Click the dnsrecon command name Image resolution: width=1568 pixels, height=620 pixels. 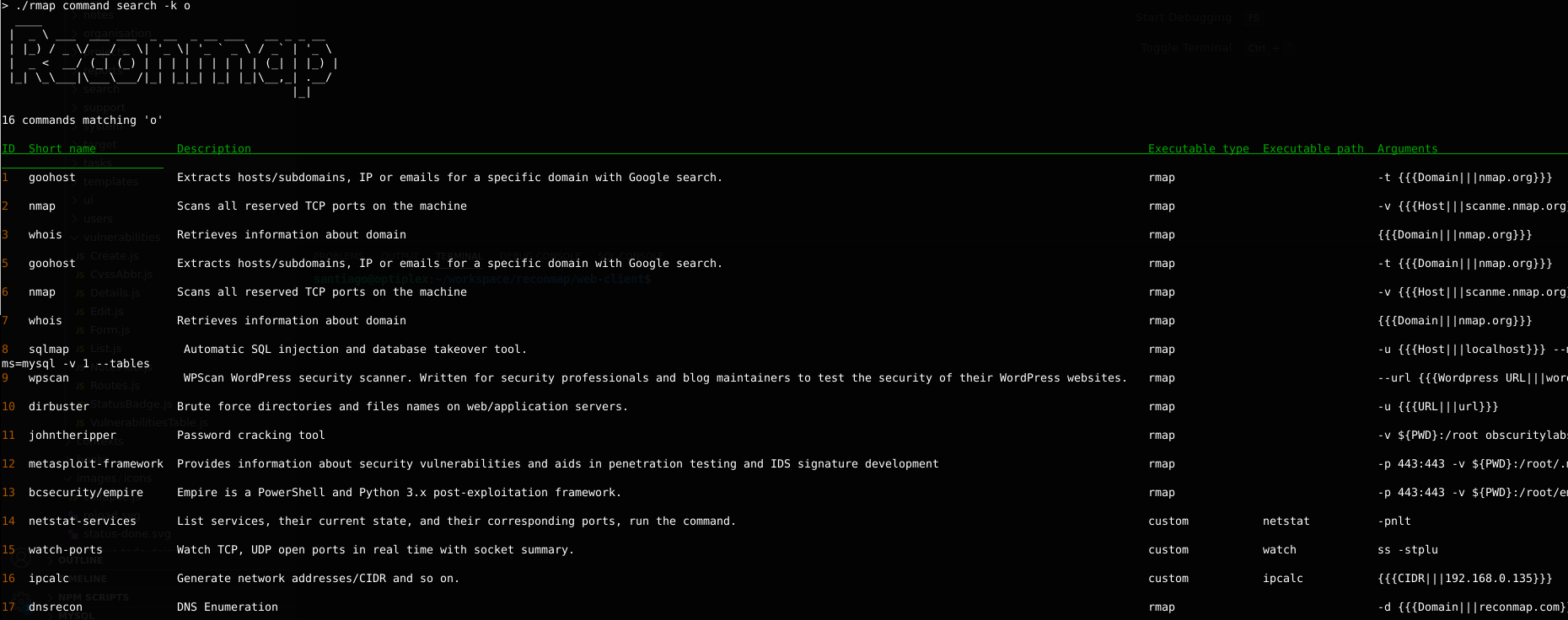[56, 607]
